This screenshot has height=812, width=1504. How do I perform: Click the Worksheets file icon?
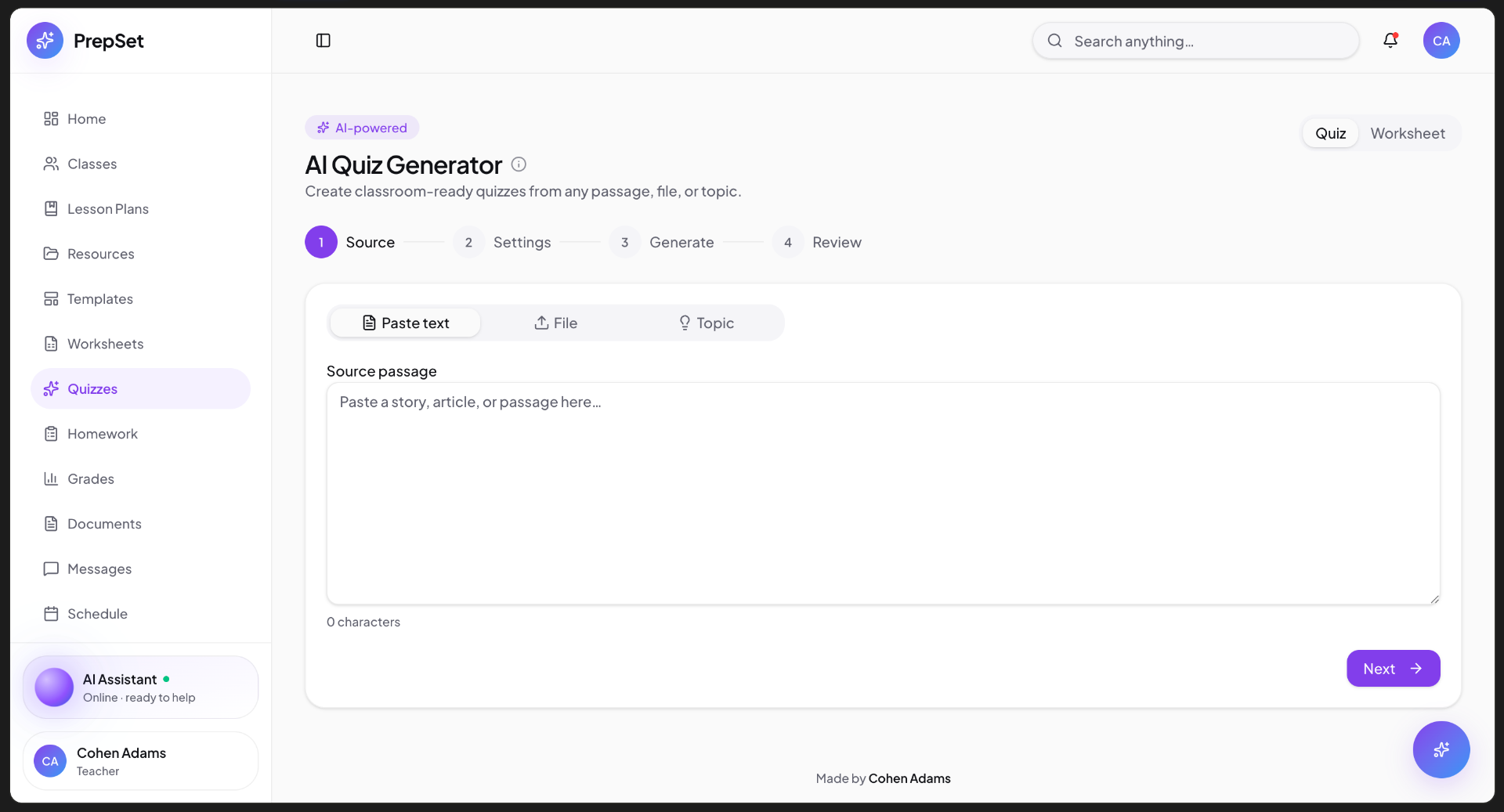pyautogui.click(x=51, y=344)
